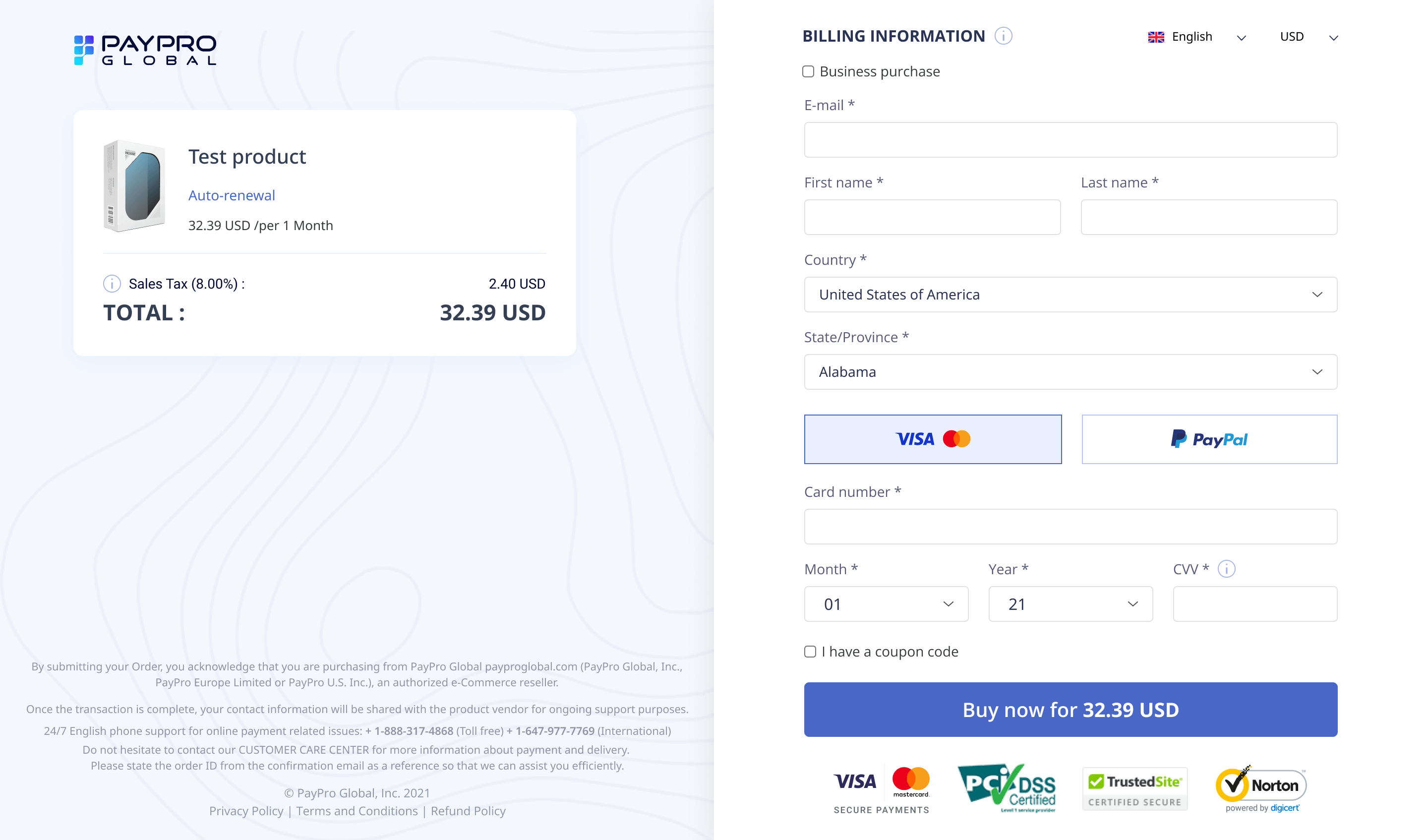Screen dimensions: 1428x840
Task: Click the UK flag language icon
Action: [x=1155, y=37]
